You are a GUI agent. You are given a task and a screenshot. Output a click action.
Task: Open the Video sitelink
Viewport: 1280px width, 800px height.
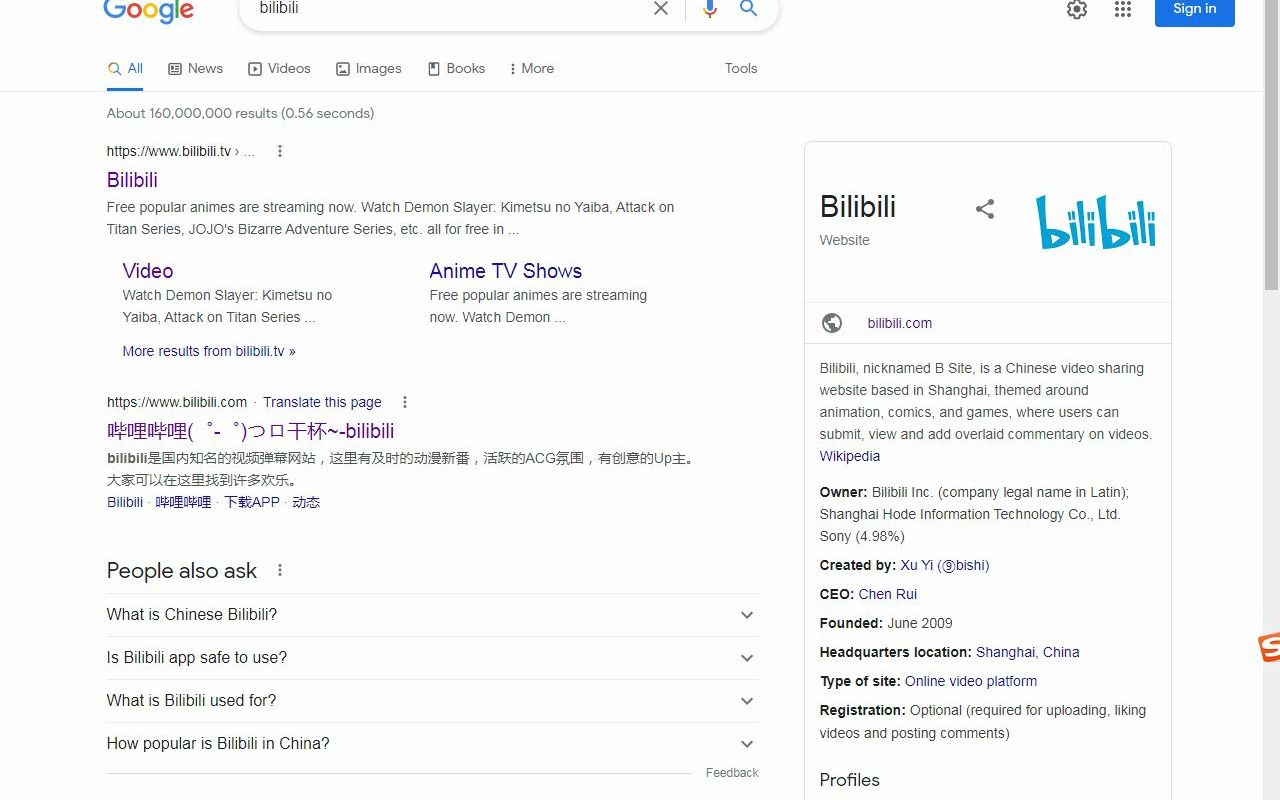click(x=148, y=271)
